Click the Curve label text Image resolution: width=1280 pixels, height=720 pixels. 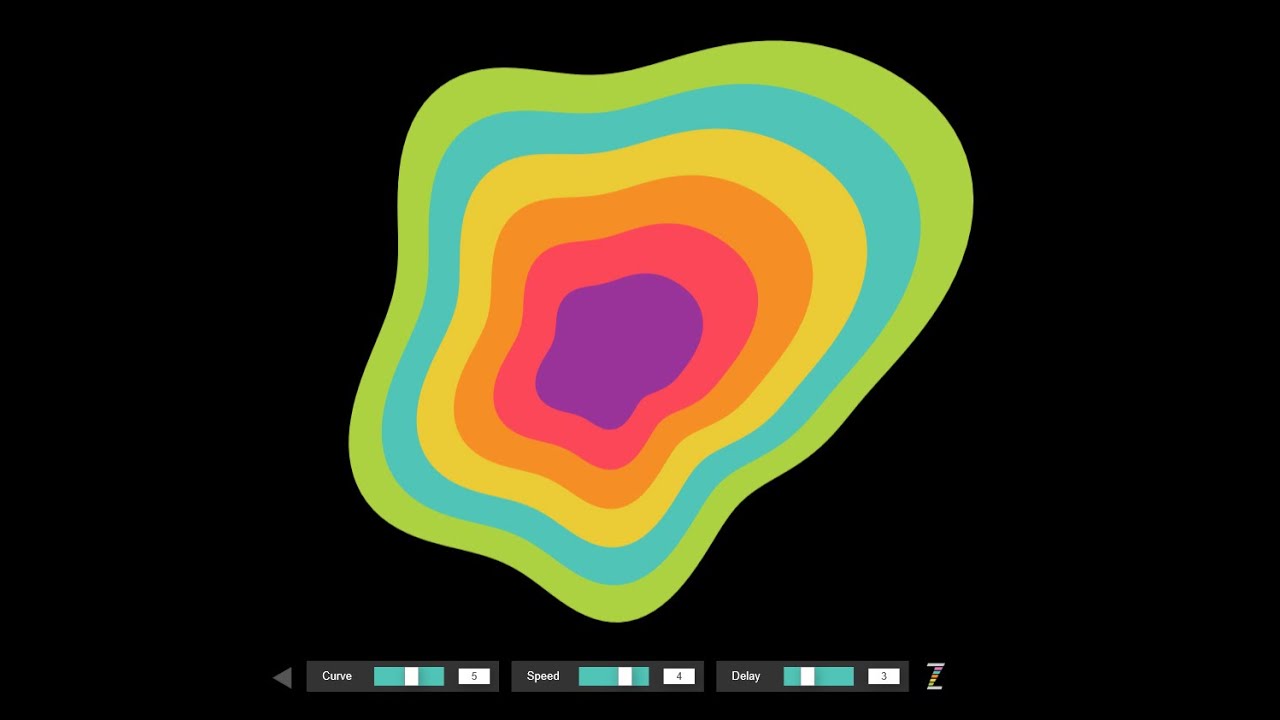(x=337, y=676)
